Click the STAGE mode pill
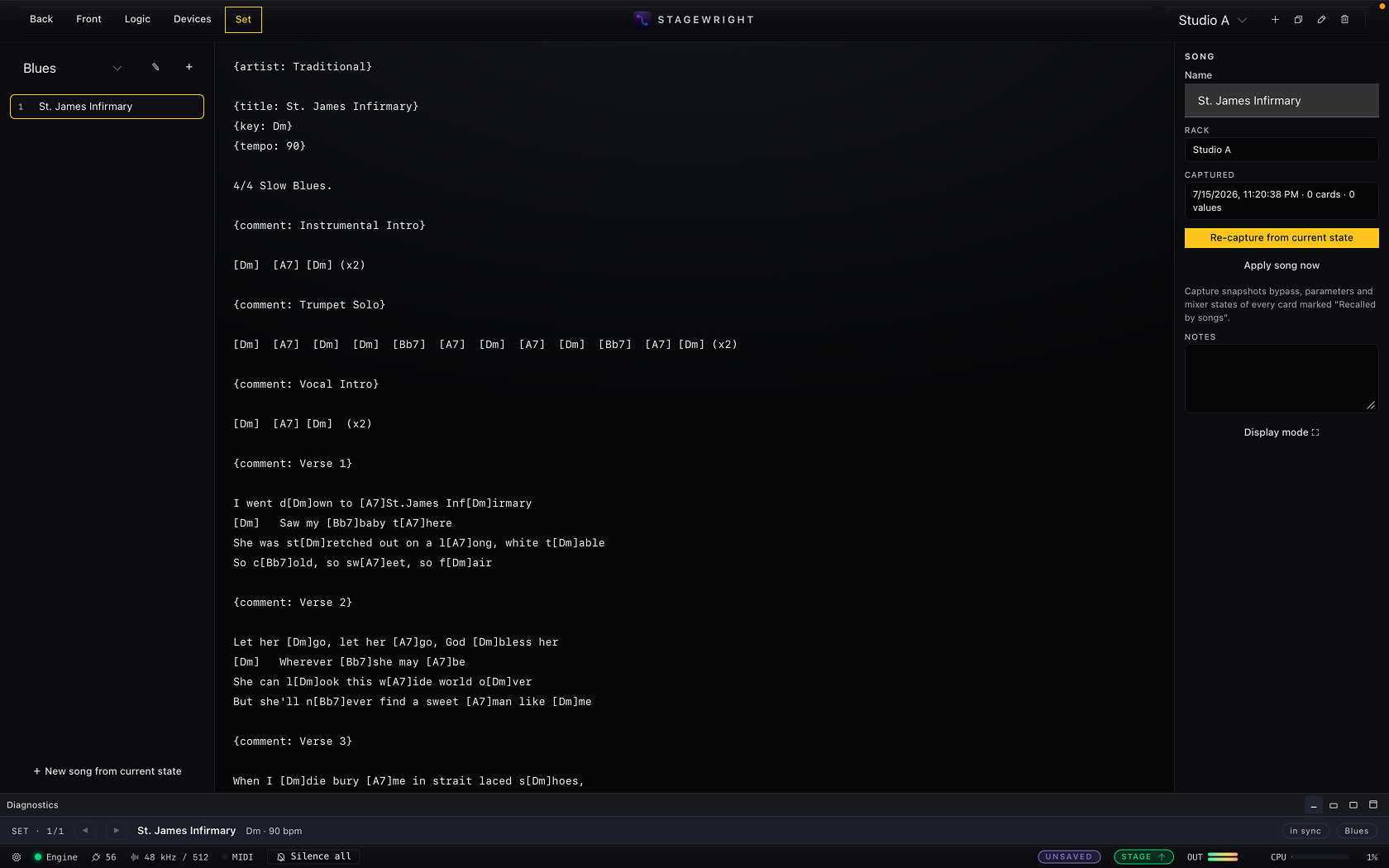 tap(1143, 857)
